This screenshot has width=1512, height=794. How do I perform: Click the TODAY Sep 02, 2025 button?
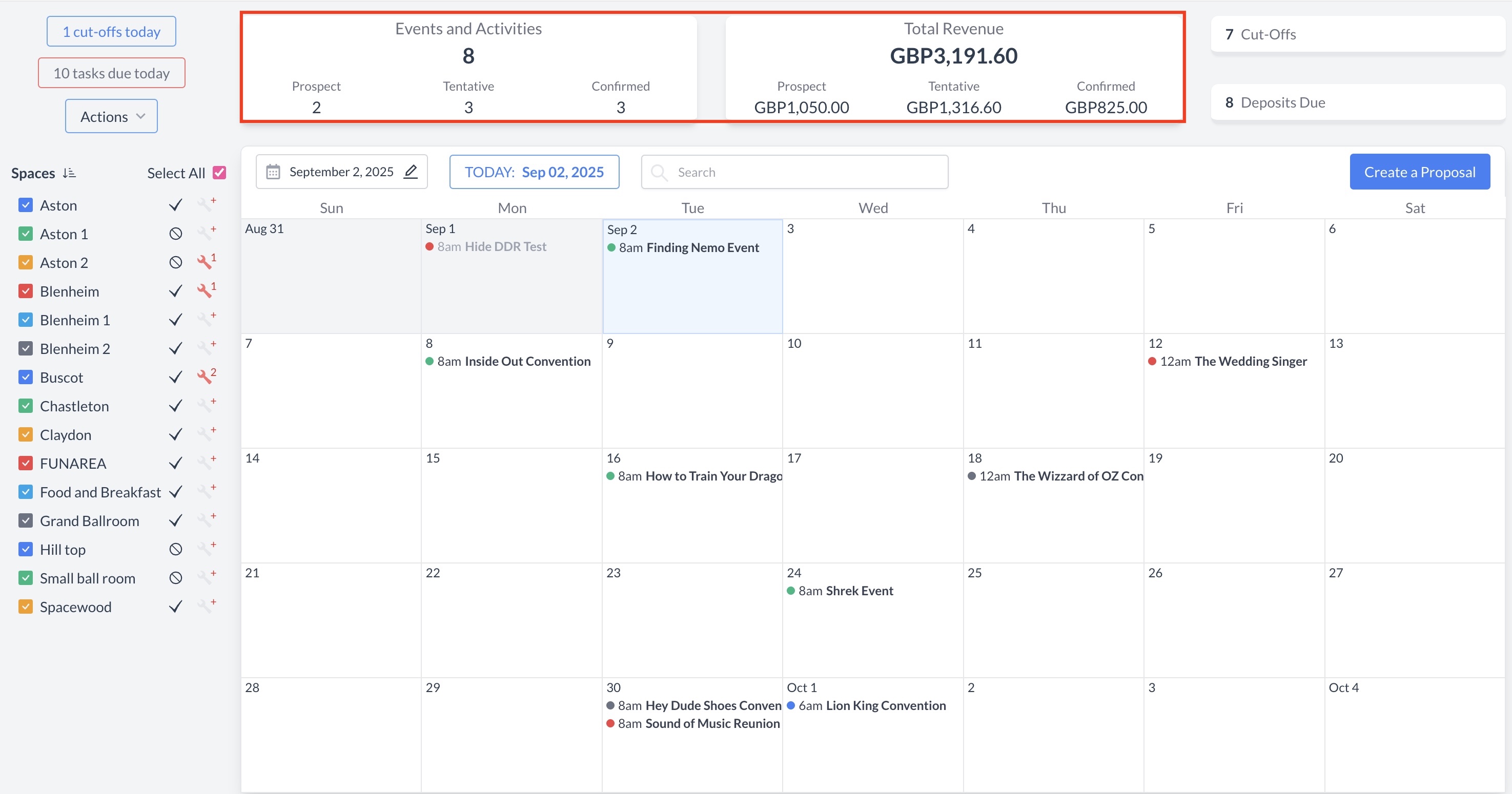534,172
